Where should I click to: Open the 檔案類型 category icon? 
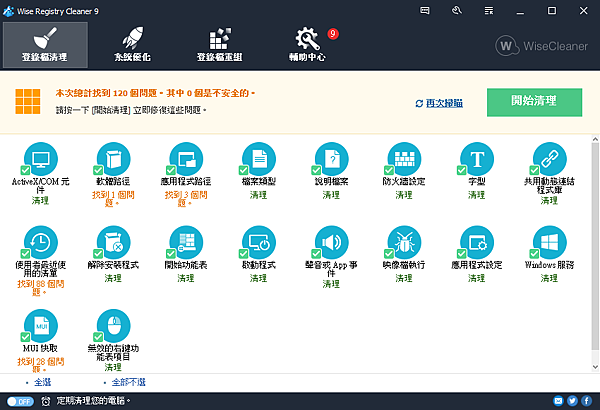click(259, 159)
